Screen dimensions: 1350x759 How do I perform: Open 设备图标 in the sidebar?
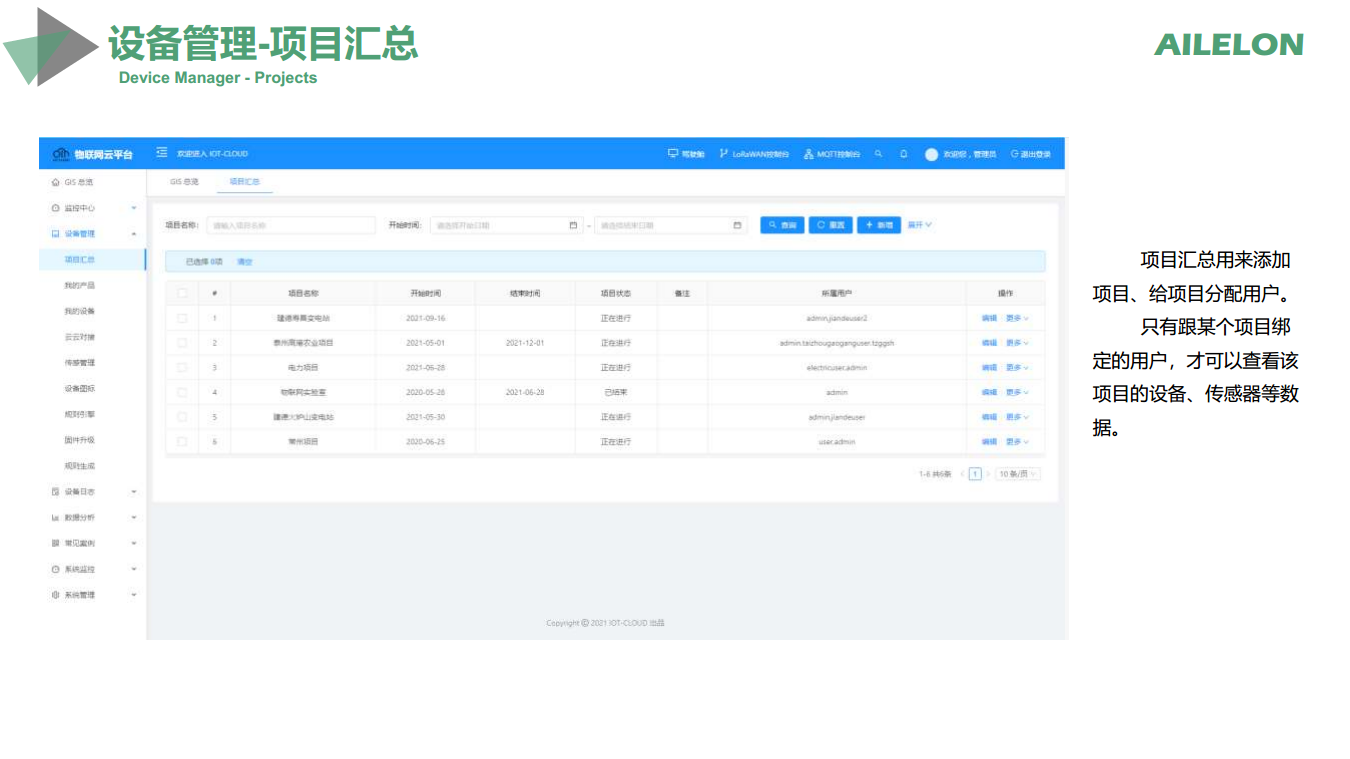coord(79,389)
